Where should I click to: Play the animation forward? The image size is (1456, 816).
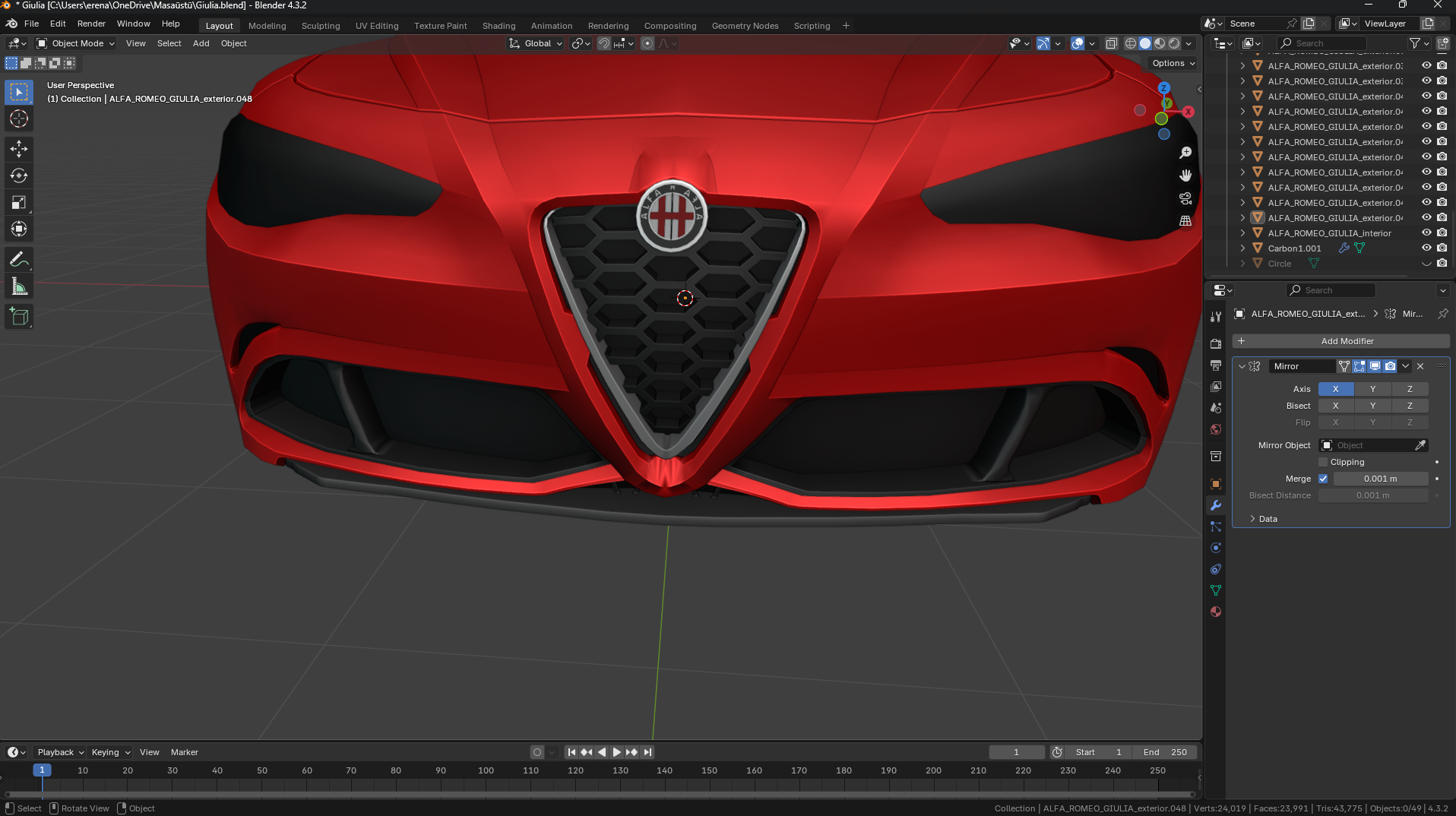click(617, 752)
